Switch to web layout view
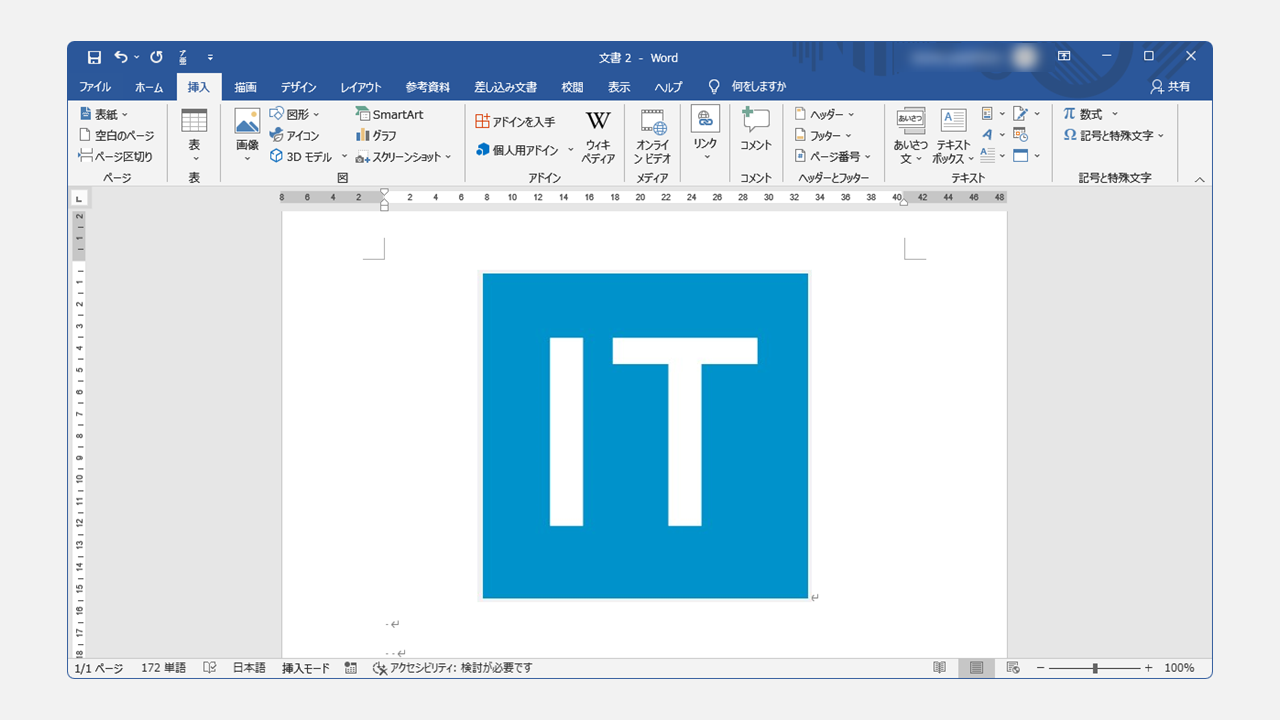The image size is (1280, 720). 1013,668
